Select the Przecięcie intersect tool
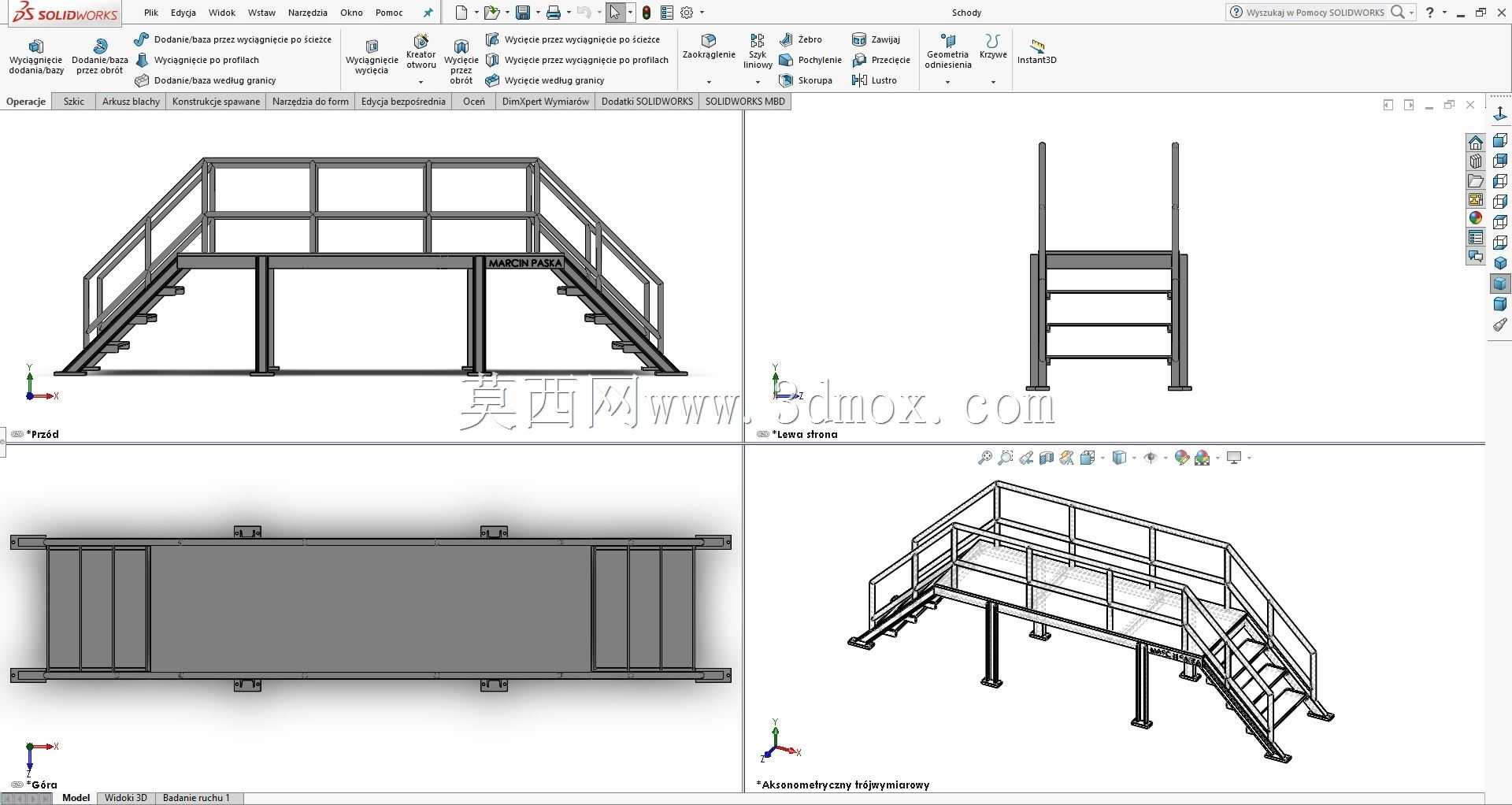This screenshot has height=805, width=1512. click(x=881, y=60)
